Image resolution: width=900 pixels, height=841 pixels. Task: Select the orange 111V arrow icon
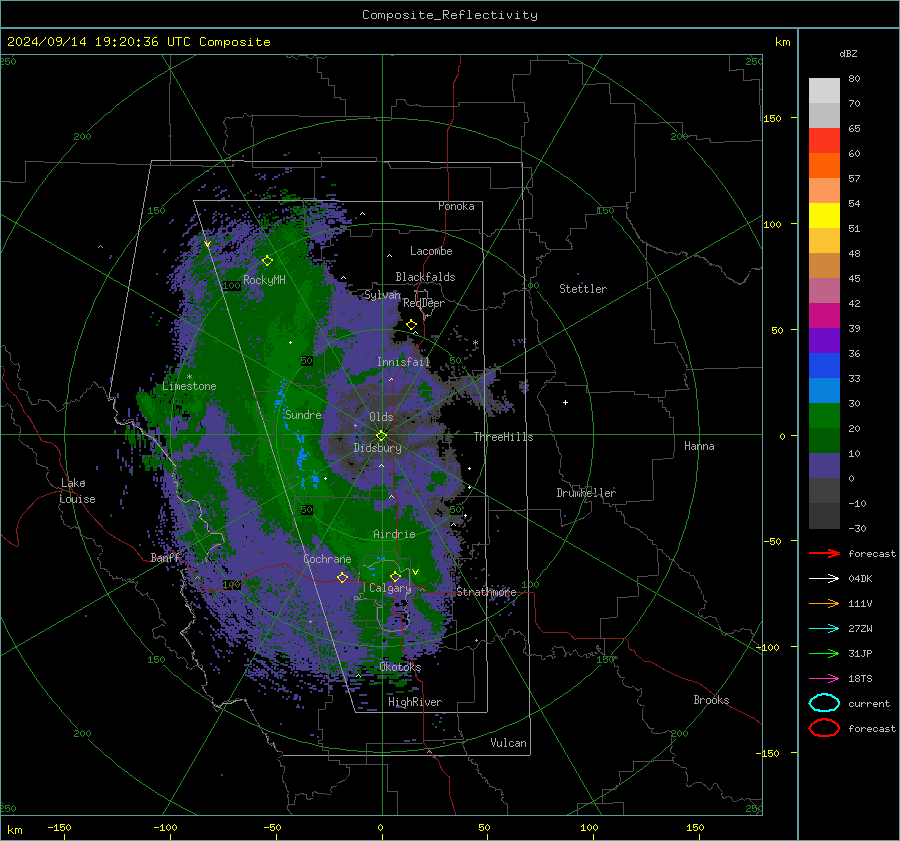824,603
